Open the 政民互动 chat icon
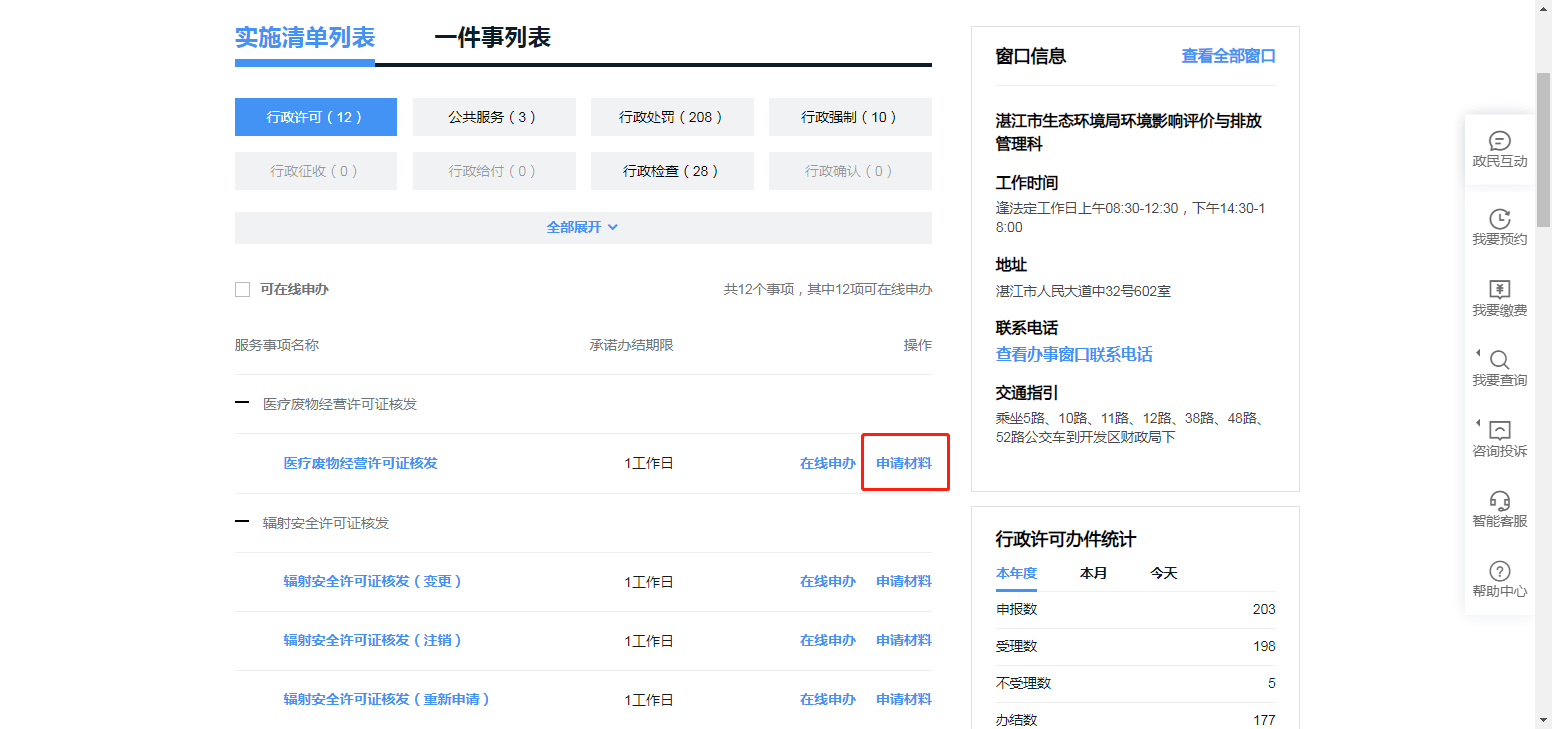Screen dimensions: 1552x729 tap(1499, 142)
